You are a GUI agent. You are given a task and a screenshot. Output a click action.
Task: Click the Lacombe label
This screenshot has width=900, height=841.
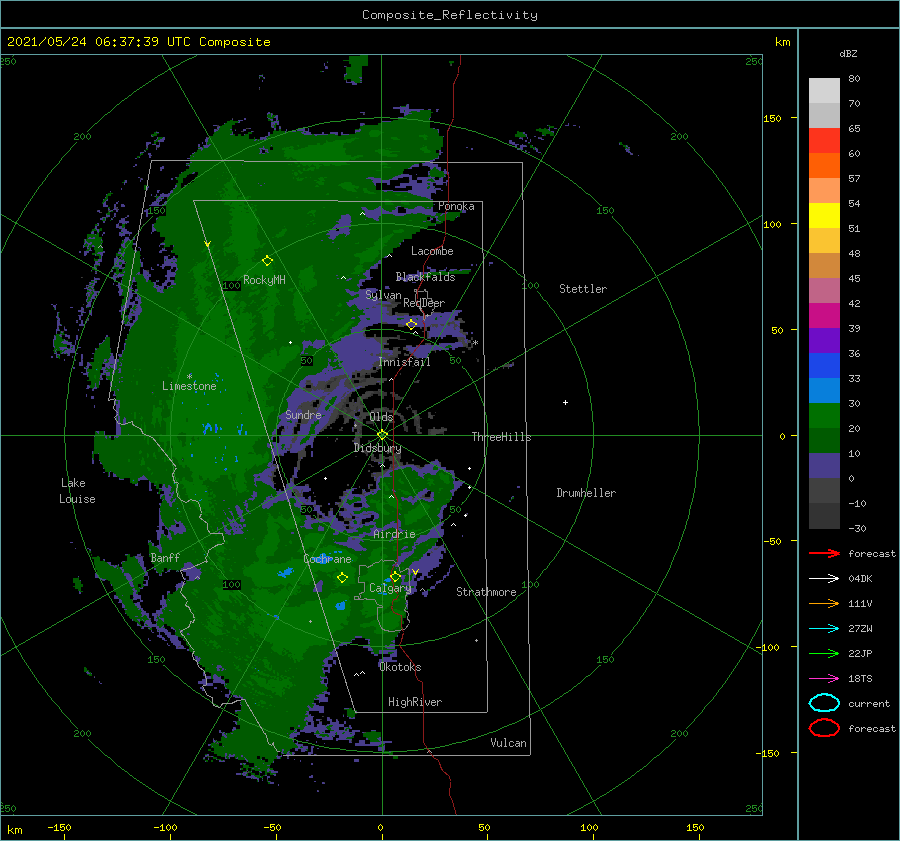click(432, 251)
